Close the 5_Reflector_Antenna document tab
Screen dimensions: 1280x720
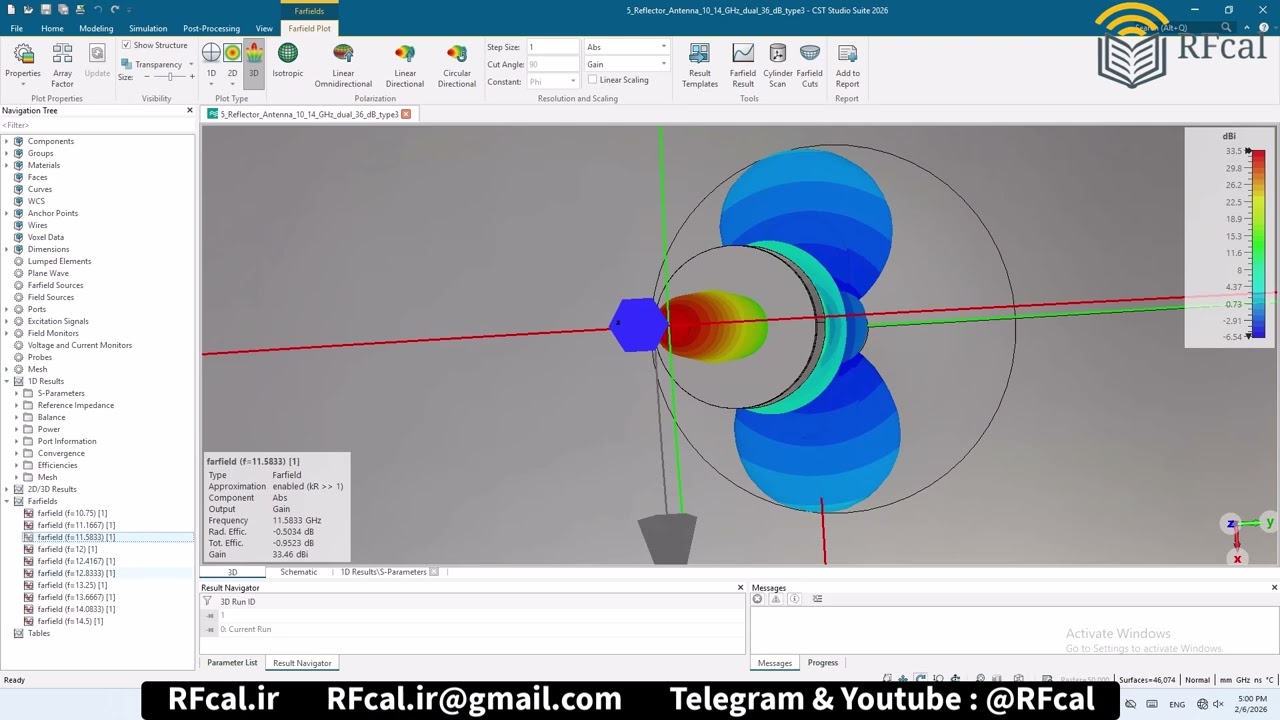[x=406, y=114]
